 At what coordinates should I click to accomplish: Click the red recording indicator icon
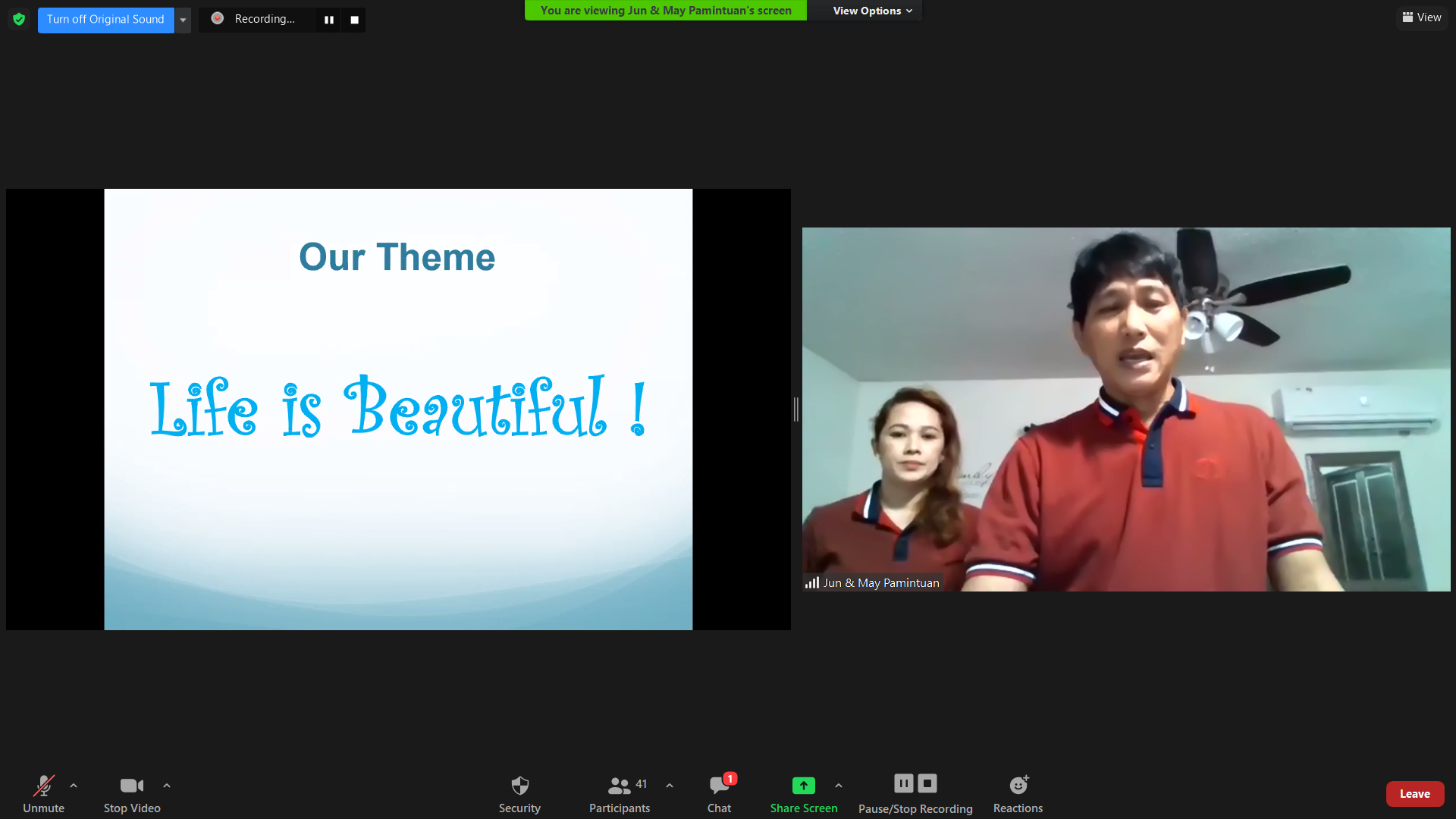tap(218, 19)
